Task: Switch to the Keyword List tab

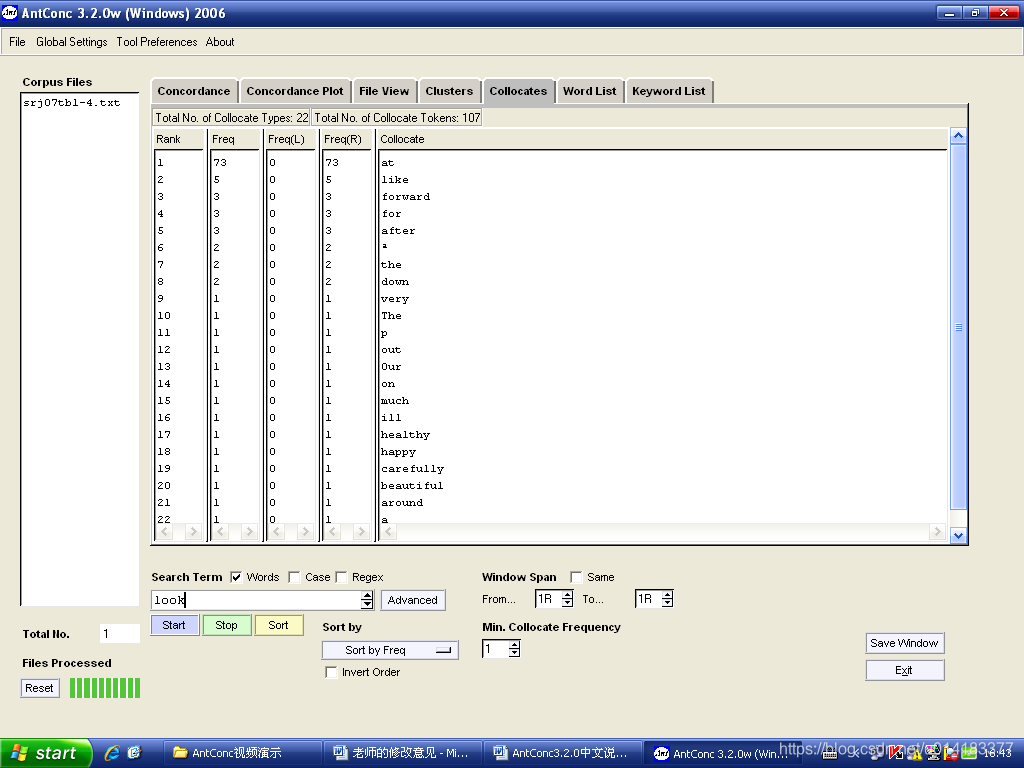Action: click(x=669, y=91)
